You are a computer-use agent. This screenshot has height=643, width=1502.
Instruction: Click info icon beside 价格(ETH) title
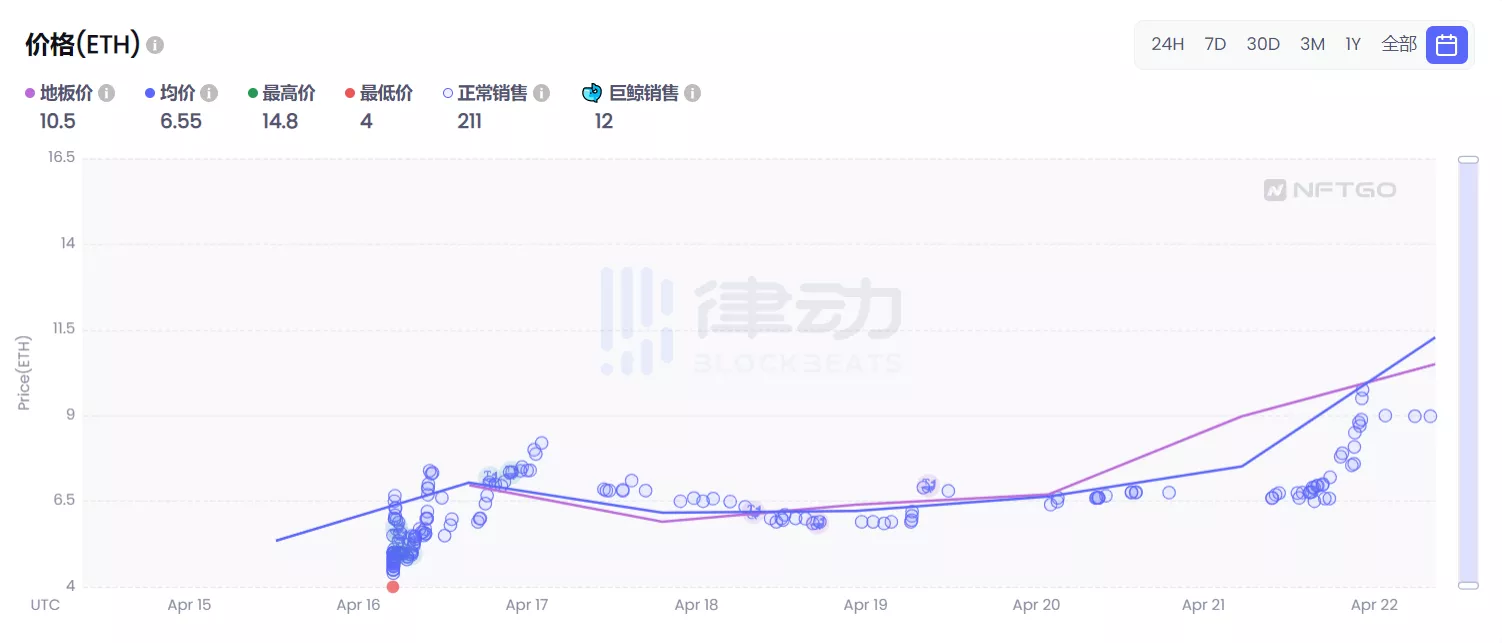click(x=155, y=45)
